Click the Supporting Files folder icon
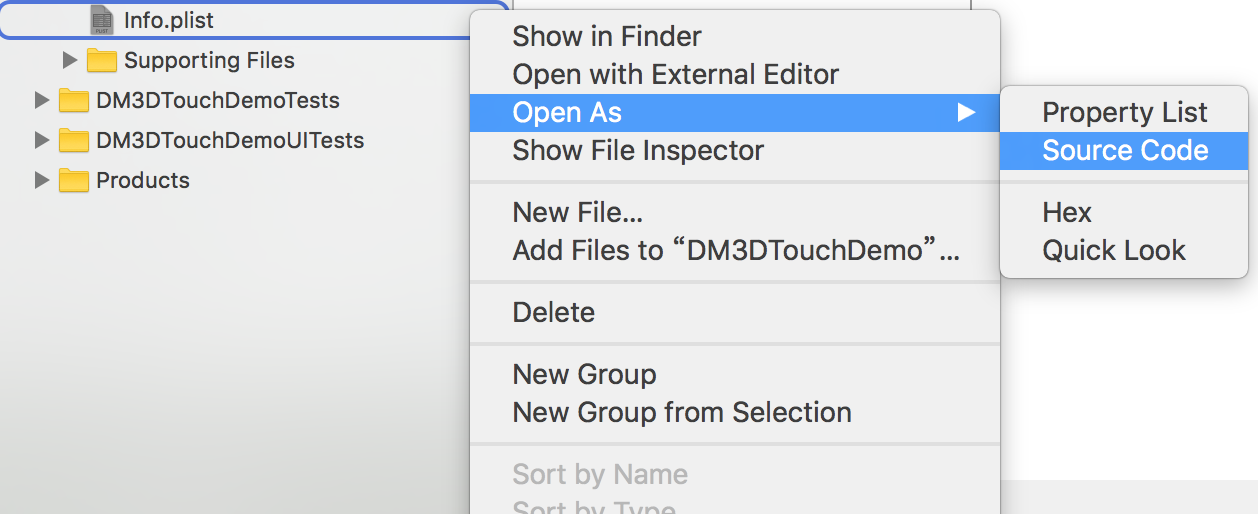Screen dimensions: 1258x514 coord(102,61)
